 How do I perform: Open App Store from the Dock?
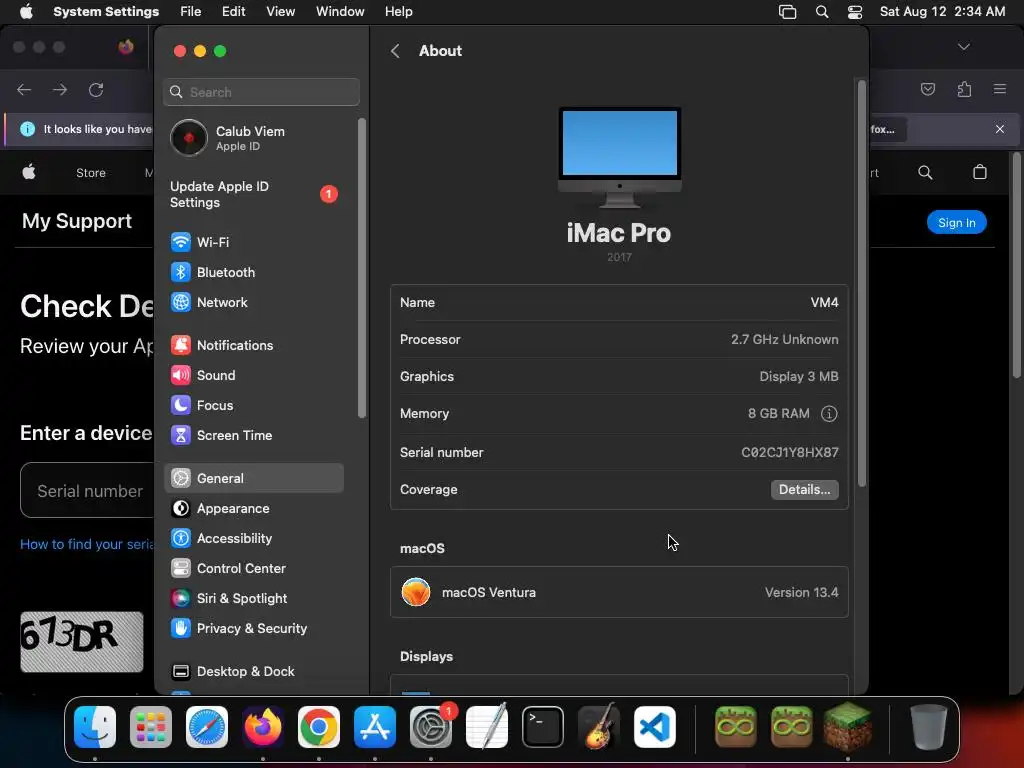[x=375, y=727]
